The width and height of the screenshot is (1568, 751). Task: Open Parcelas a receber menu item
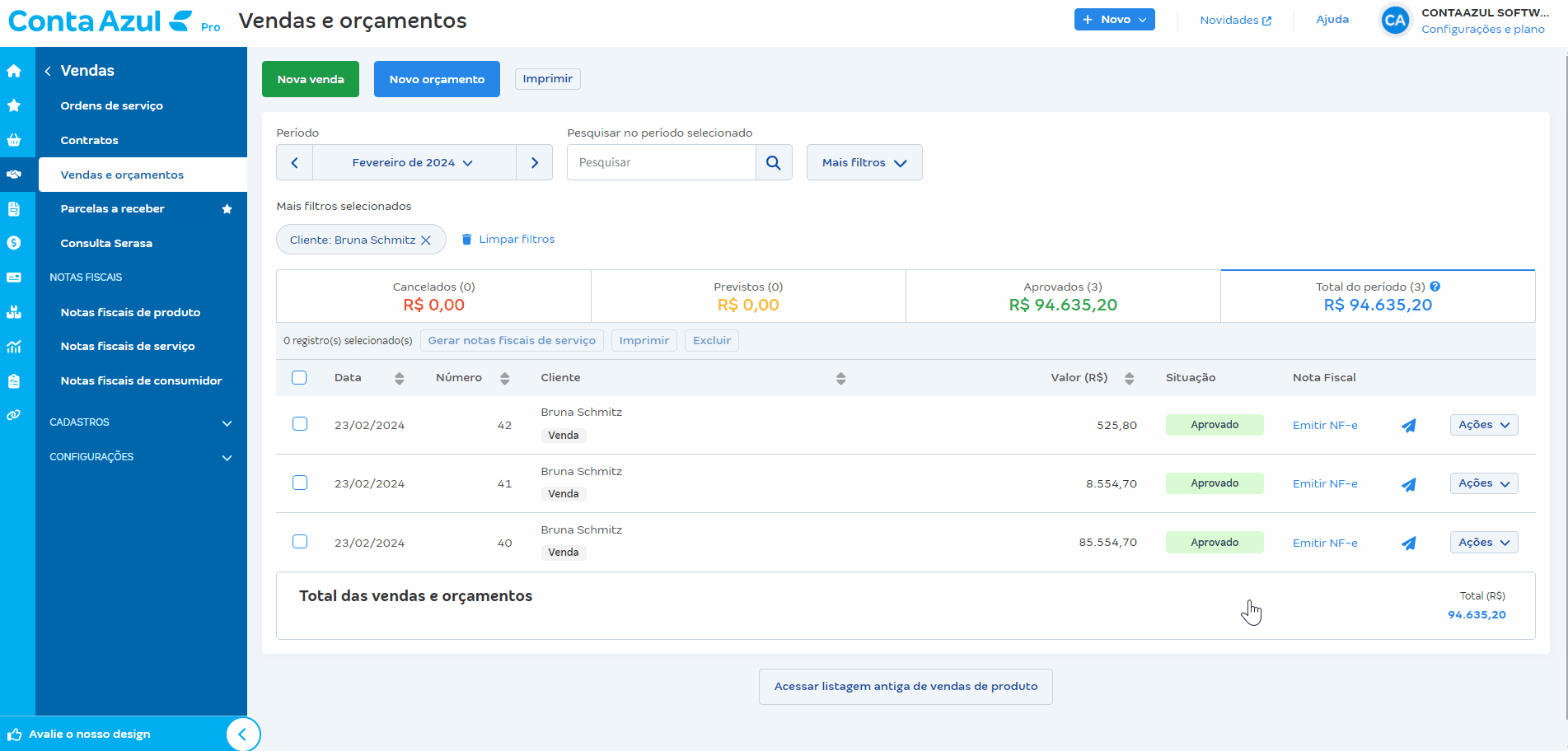[113, 209]
